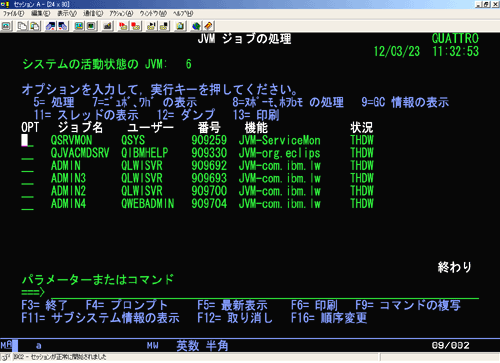This screenshot has height=363, width=500.
Task: Click the command line after the ===> prompt
Action: pyautogui.click(x=265, y=292)
